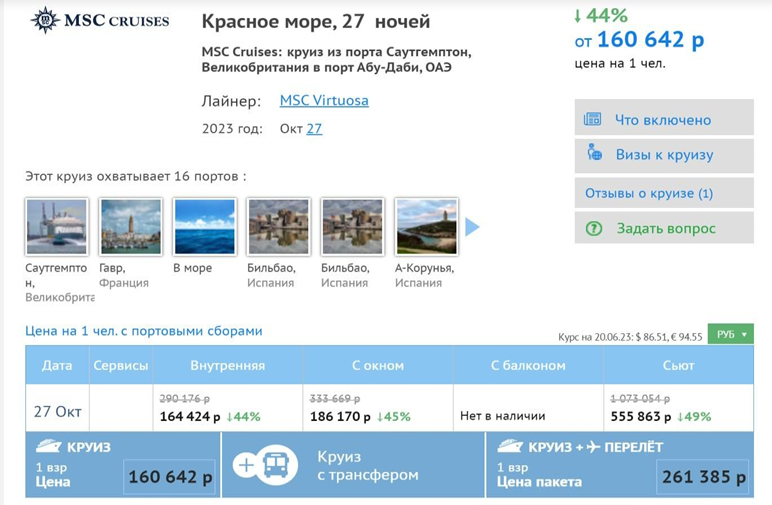This screenshot has width=772, height=505.
Task: Click the ship icon in КРУИЗ + ПЕРЕЛЁТ
Action: click(x=510, y=446)
